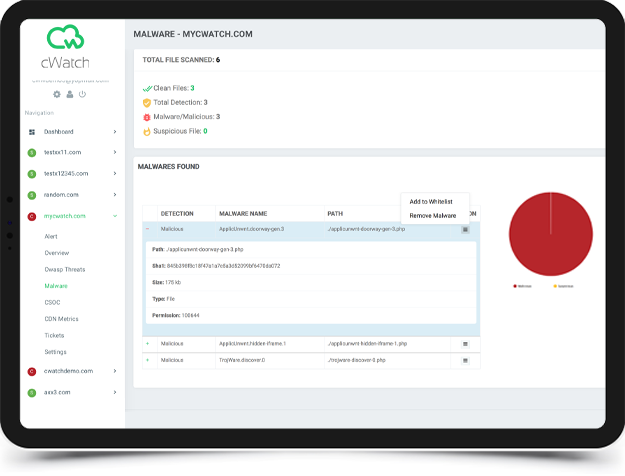Click green status badge for random.com
Image resolution: width=625 pixels, height=476 pixels.
pos(32,195)
